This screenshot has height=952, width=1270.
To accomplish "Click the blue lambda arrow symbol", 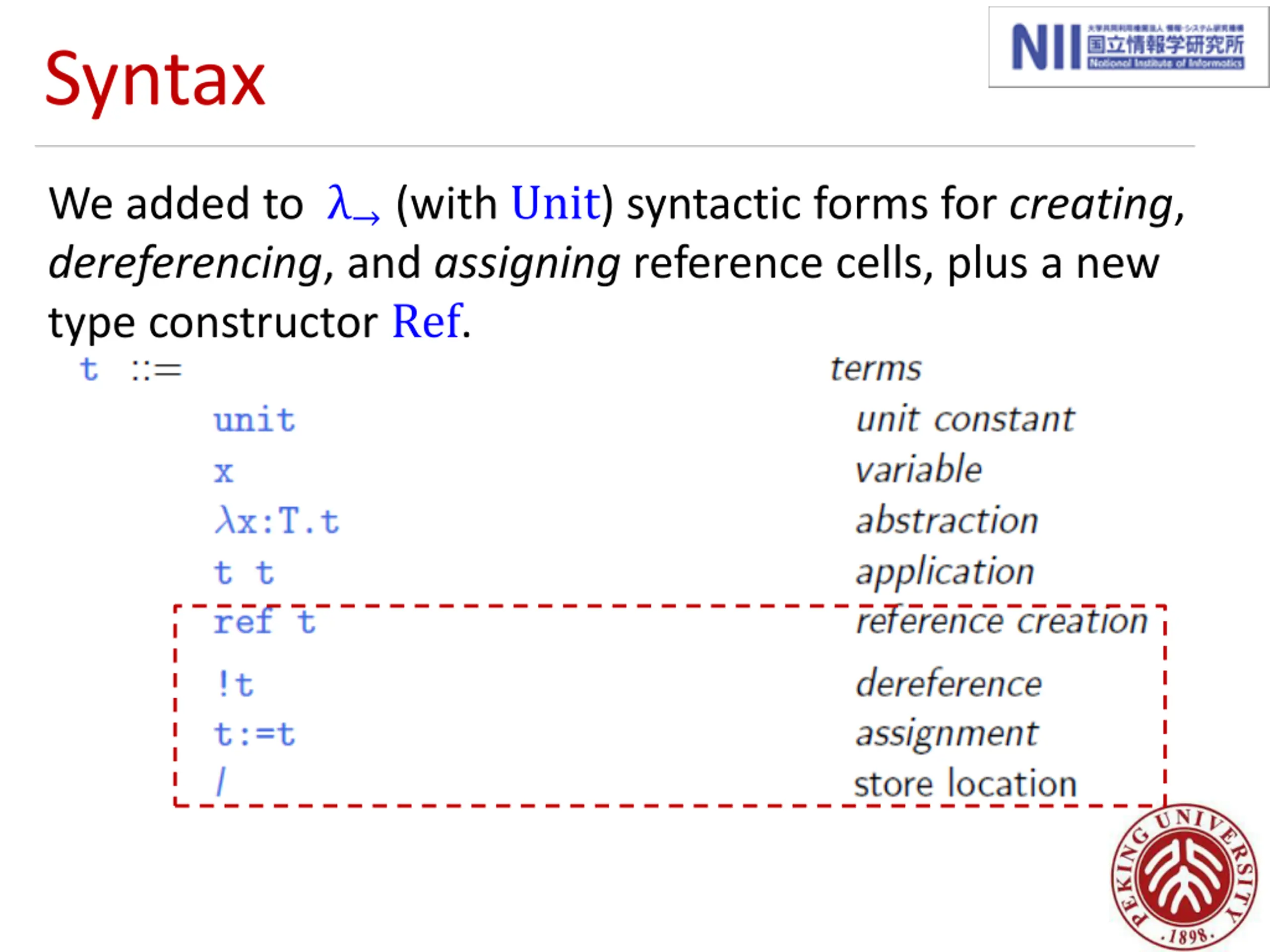I will 353,205.
